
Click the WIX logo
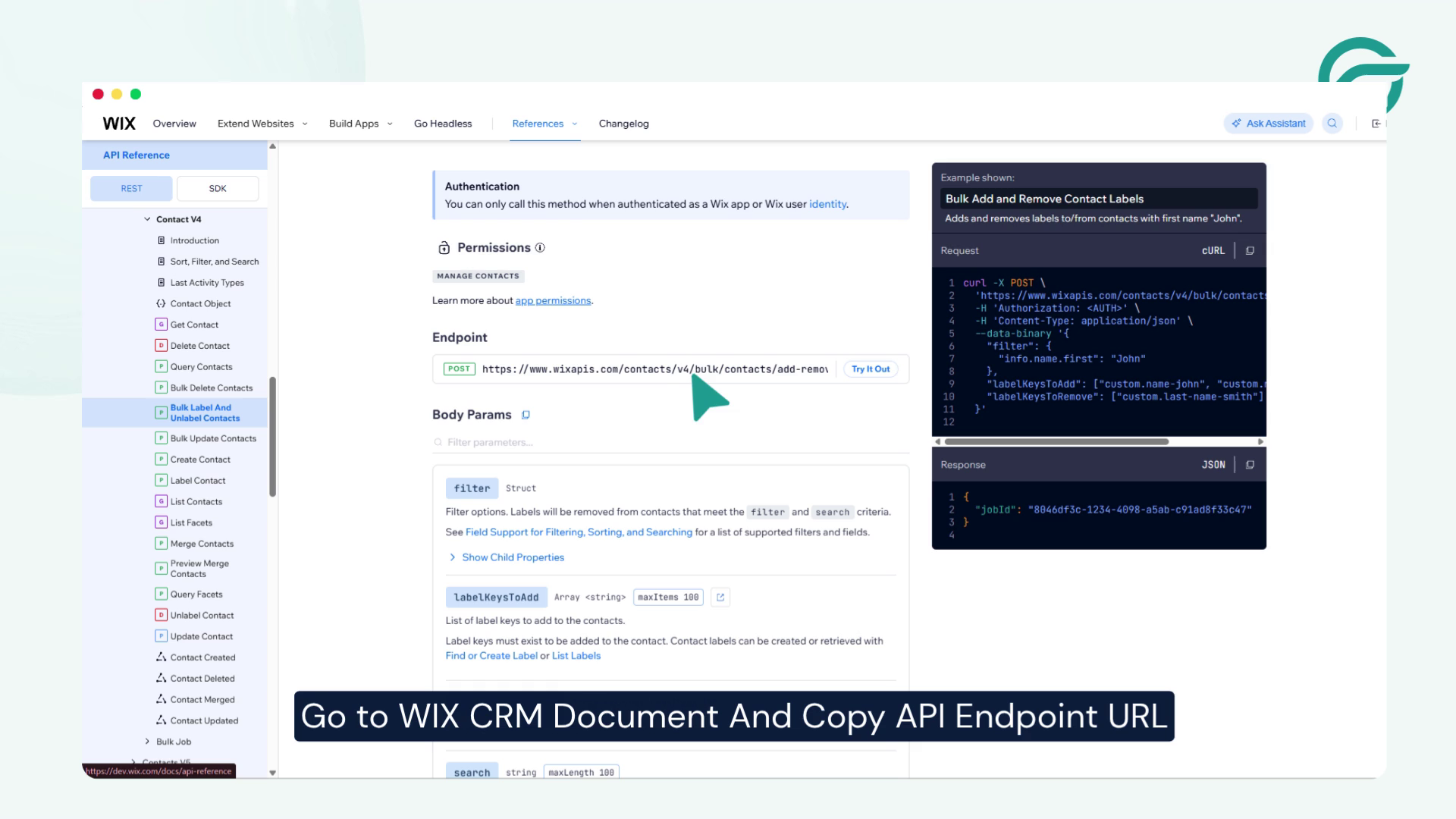point(119,124)
